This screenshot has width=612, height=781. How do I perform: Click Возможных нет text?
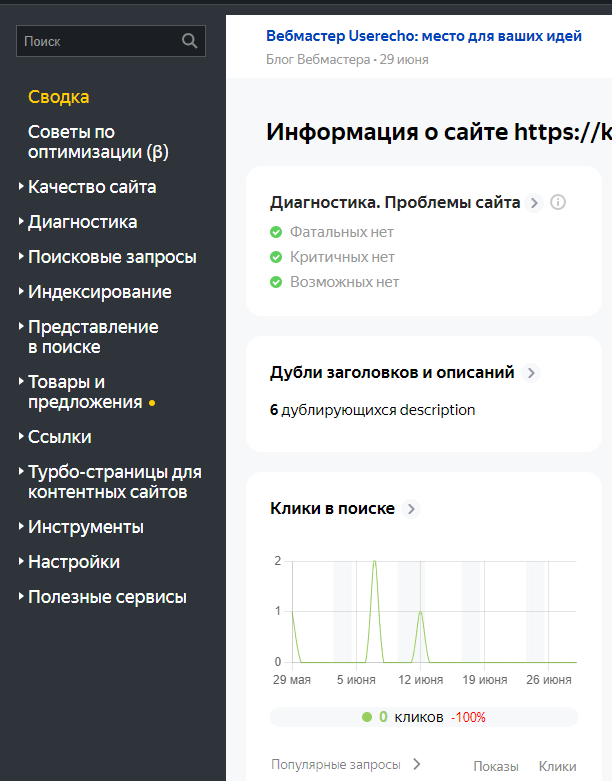[x=345, y=282]
